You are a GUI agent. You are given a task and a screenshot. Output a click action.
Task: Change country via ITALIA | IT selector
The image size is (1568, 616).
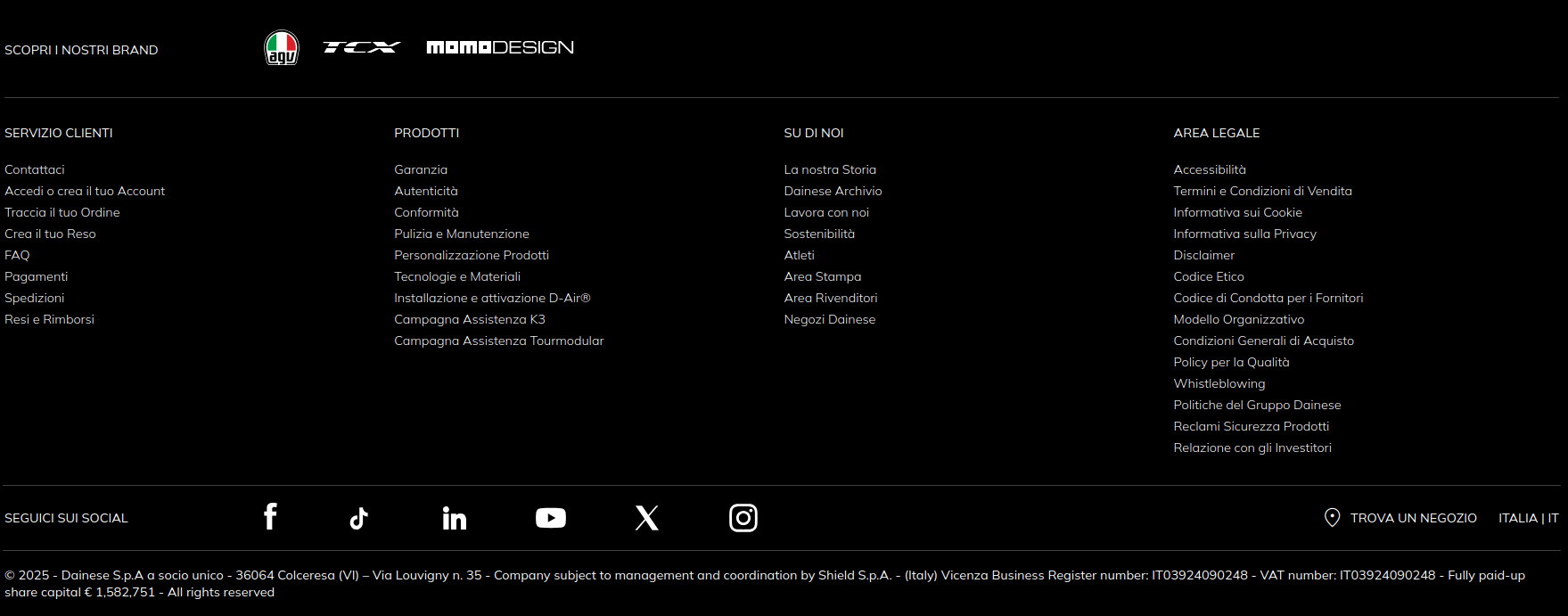point(1528,518)
